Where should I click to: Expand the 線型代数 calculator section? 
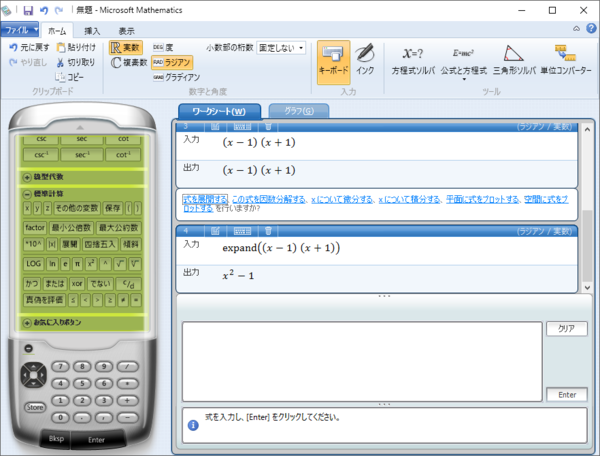[x=27, y=177]
